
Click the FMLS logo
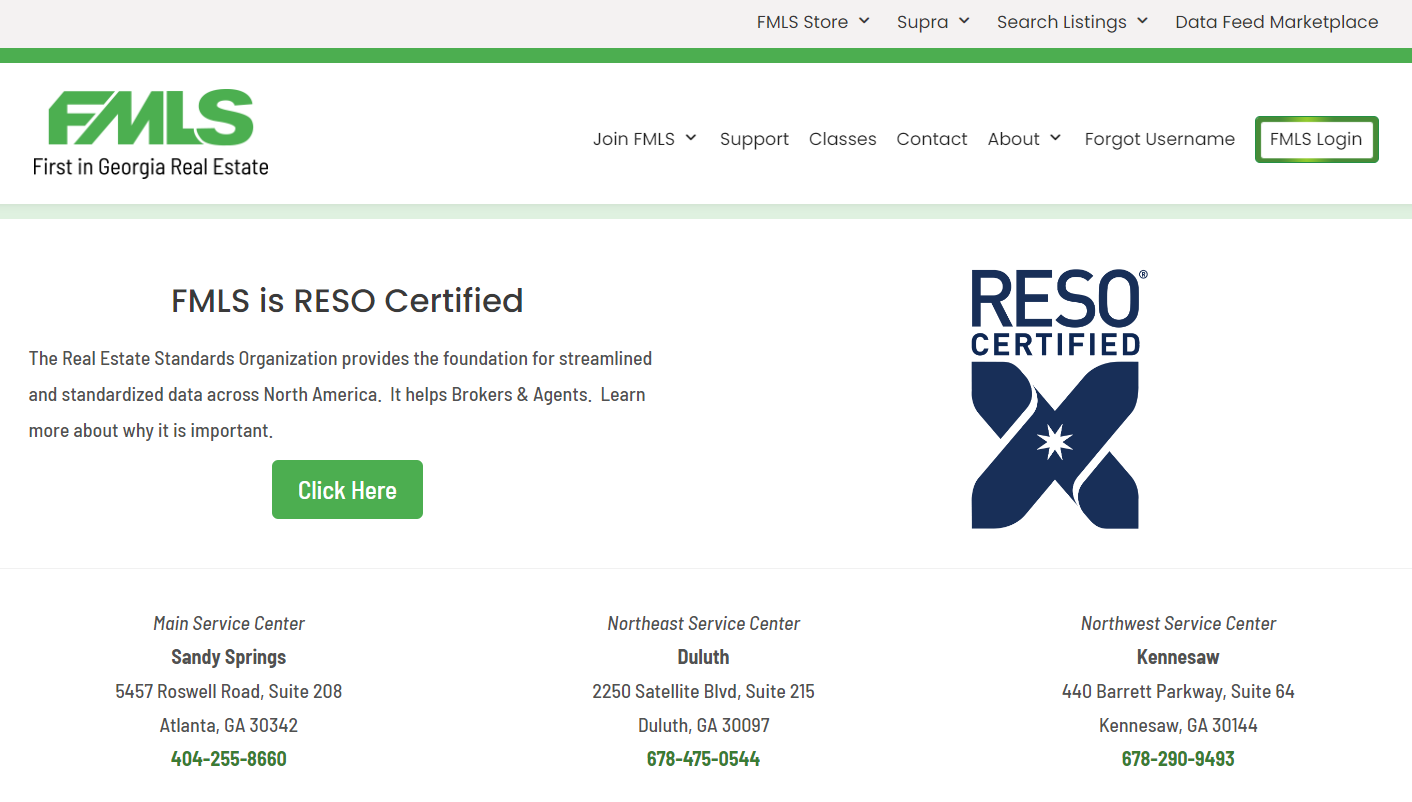pyautogui.click(x=151, y=134)
